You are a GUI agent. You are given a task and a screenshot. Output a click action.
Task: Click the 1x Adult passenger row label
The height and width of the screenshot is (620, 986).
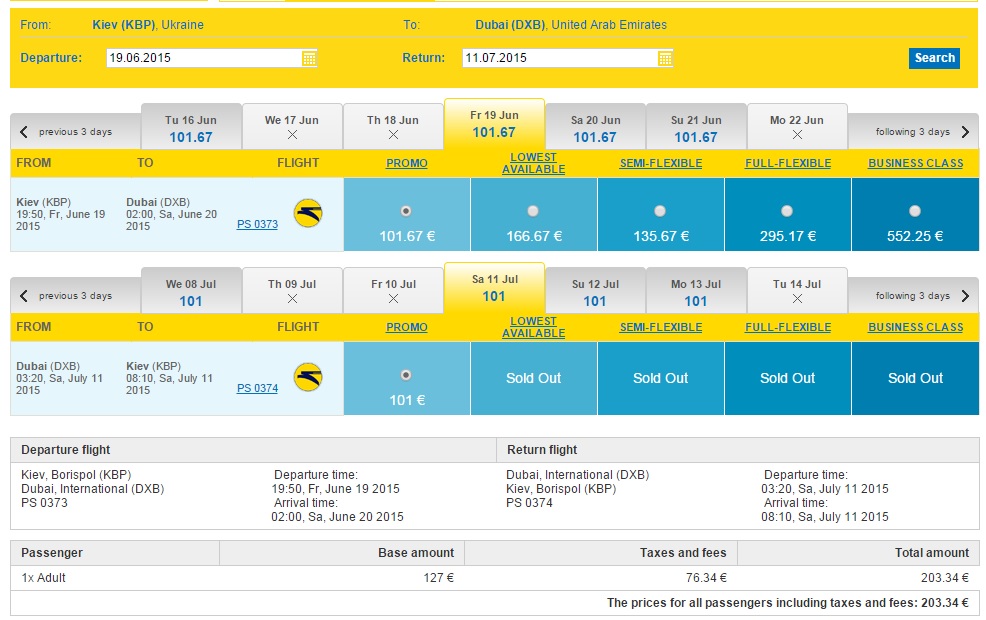coord(43,578)
